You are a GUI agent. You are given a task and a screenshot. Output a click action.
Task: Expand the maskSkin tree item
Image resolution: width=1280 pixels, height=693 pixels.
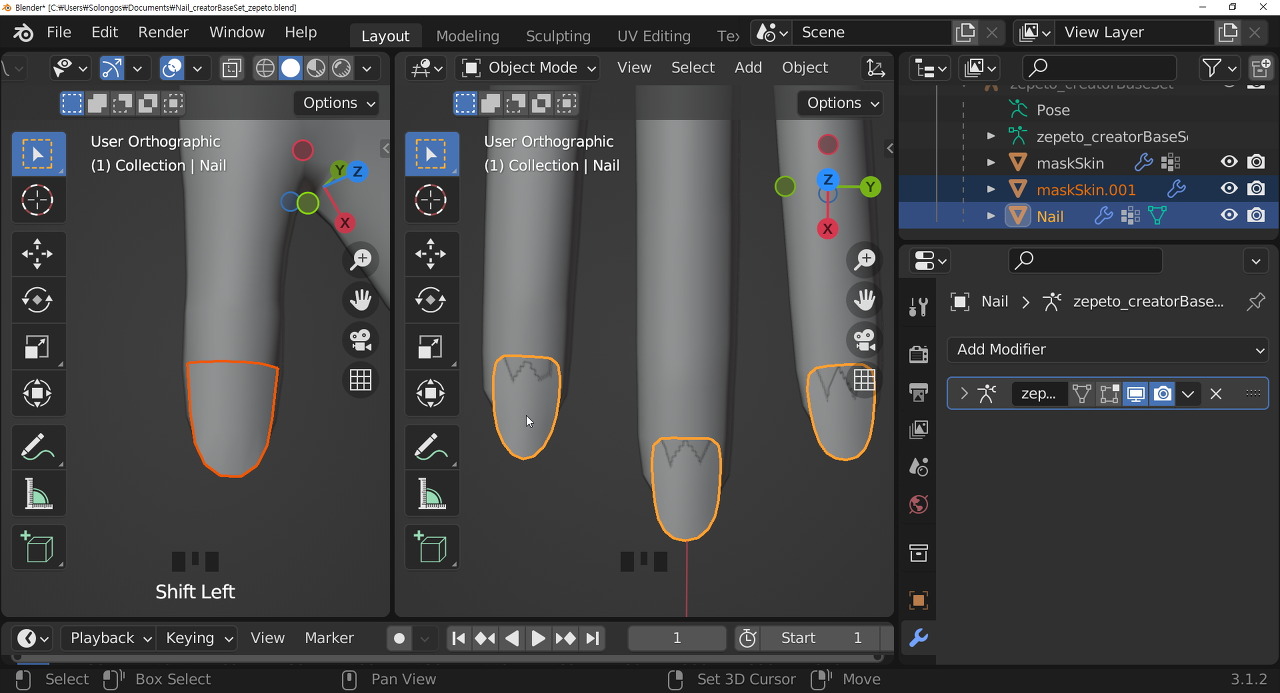click(x=991, y=162)
